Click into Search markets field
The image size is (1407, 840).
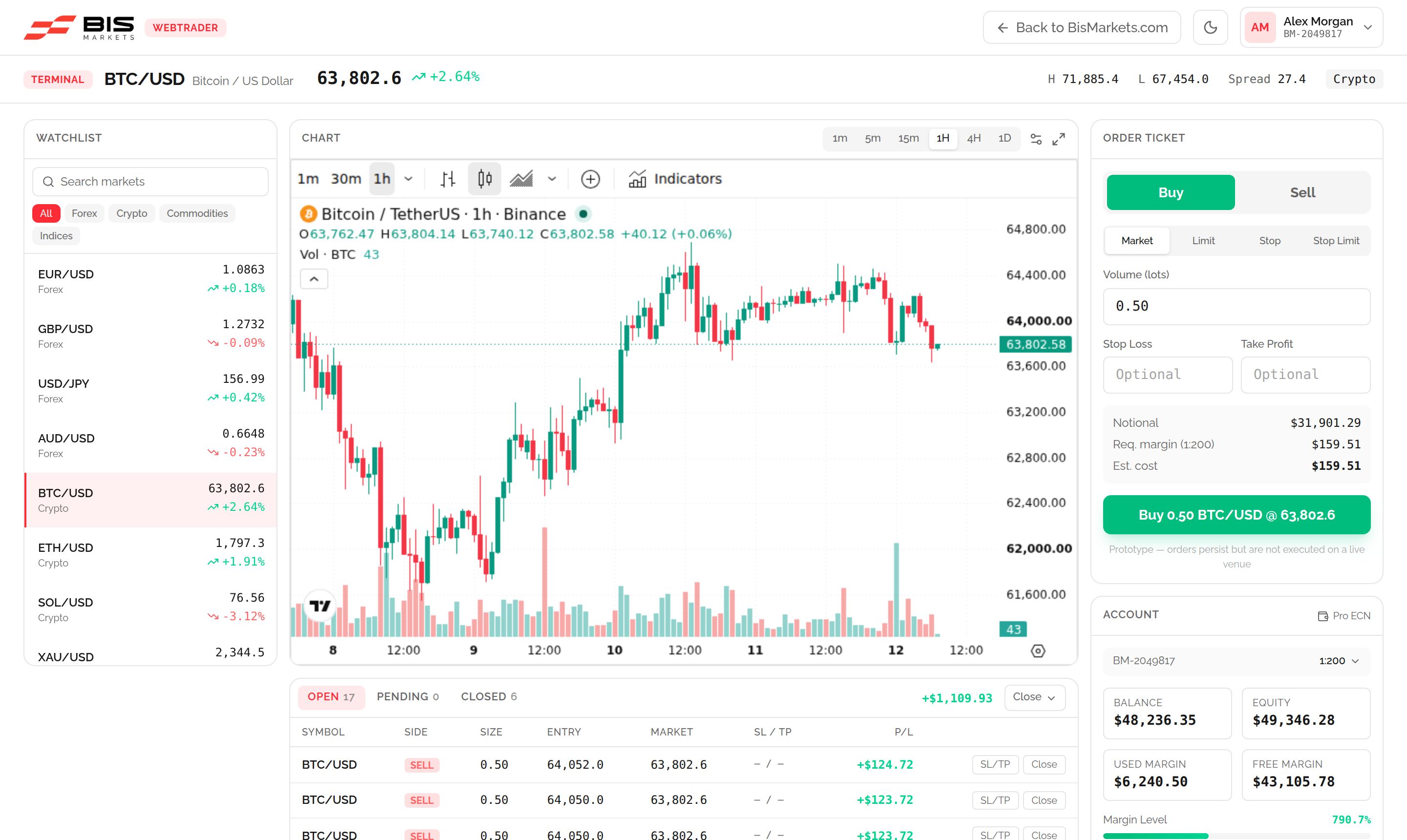(150, 182)
